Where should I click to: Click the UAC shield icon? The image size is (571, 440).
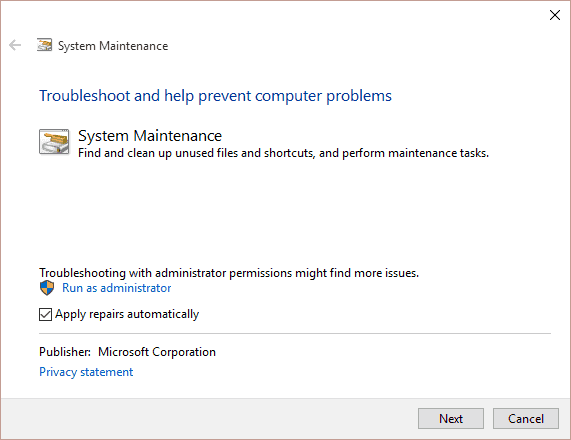click(47, 288)
